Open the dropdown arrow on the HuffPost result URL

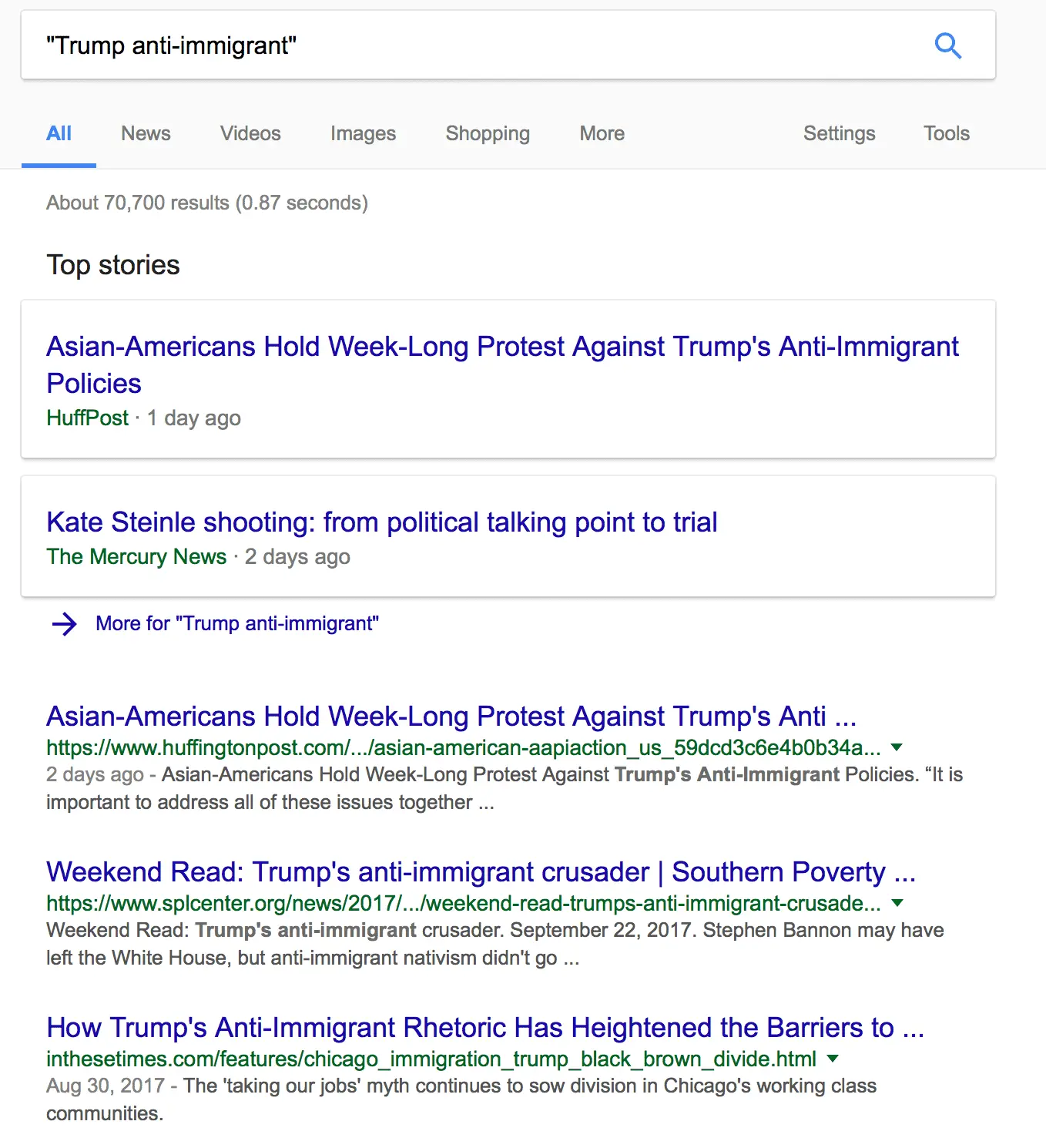click(x=897, y=747)
